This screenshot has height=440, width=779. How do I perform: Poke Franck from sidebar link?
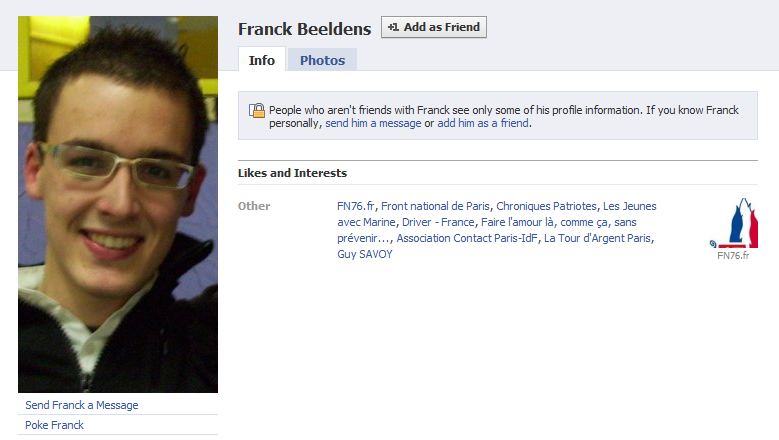[x=55, y=425]
